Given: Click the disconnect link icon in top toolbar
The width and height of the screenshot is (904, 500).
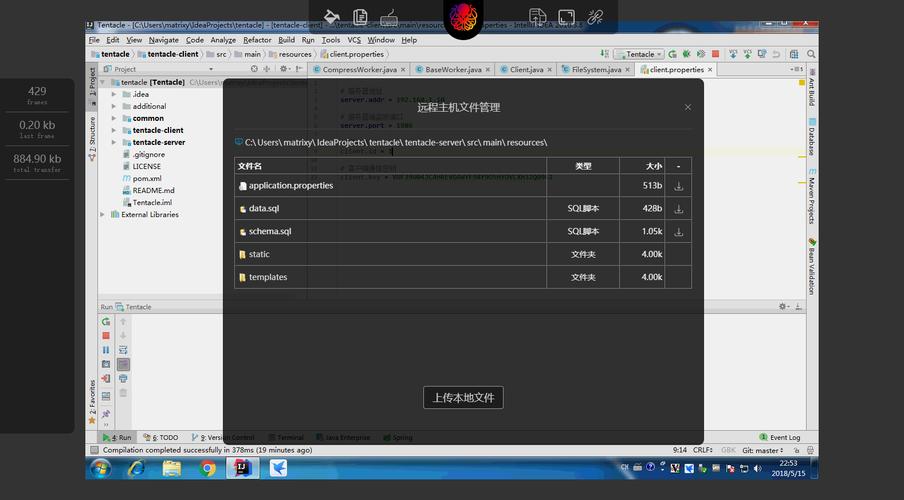Looking at the screenshot, I should pyautogui.click(x=595, y=17).
